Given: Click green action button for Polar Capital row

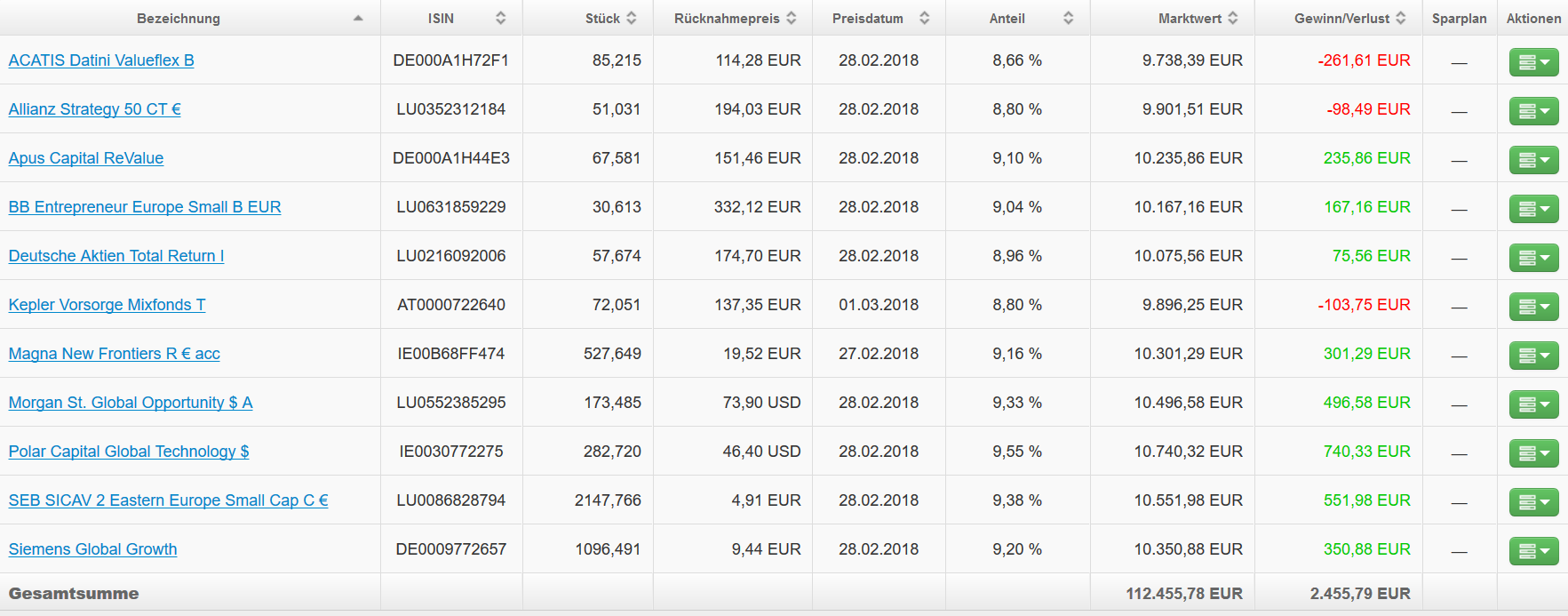Looking at the screenshot, I should [1533, 453].
